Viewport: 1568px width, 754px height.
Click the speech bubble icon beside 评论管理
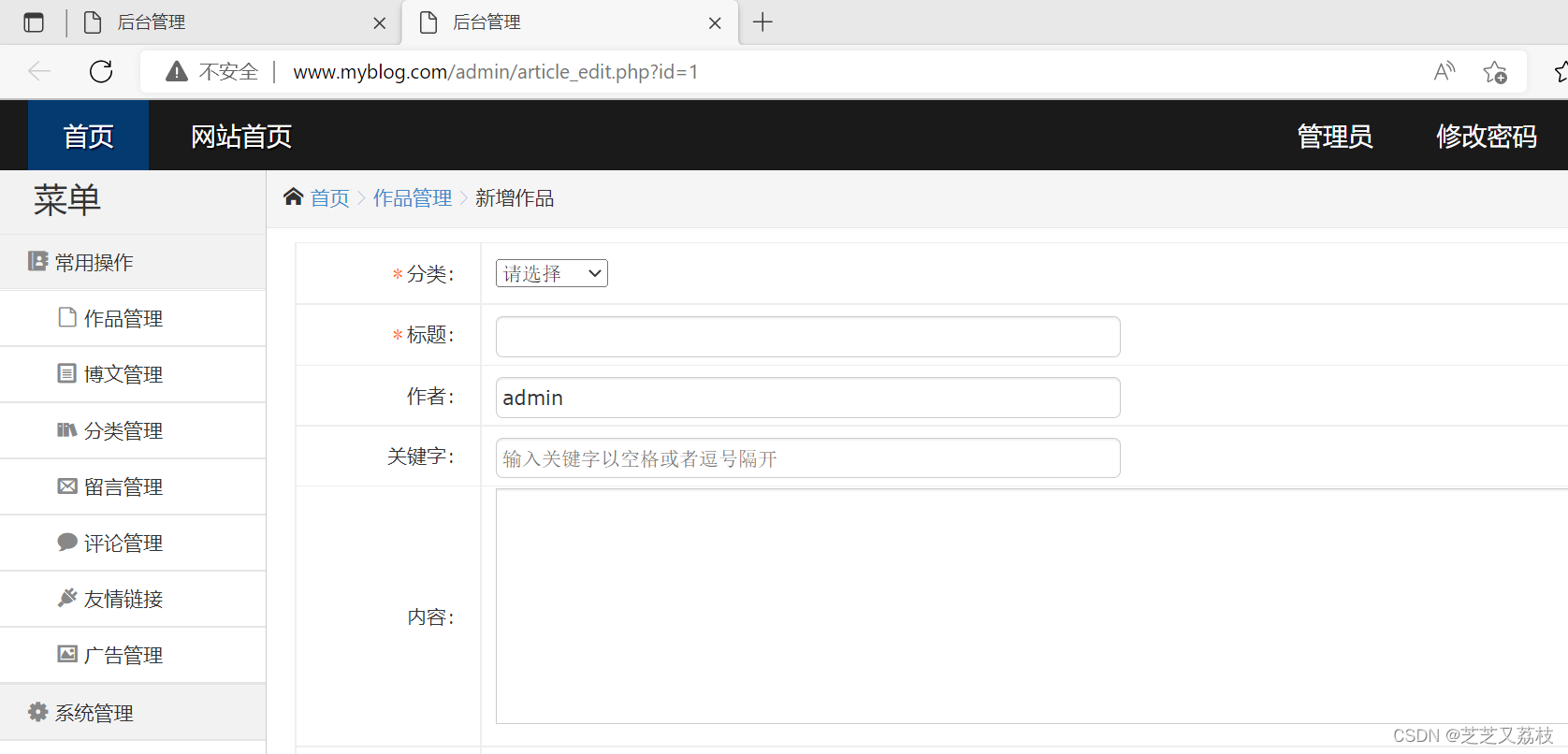67,542
